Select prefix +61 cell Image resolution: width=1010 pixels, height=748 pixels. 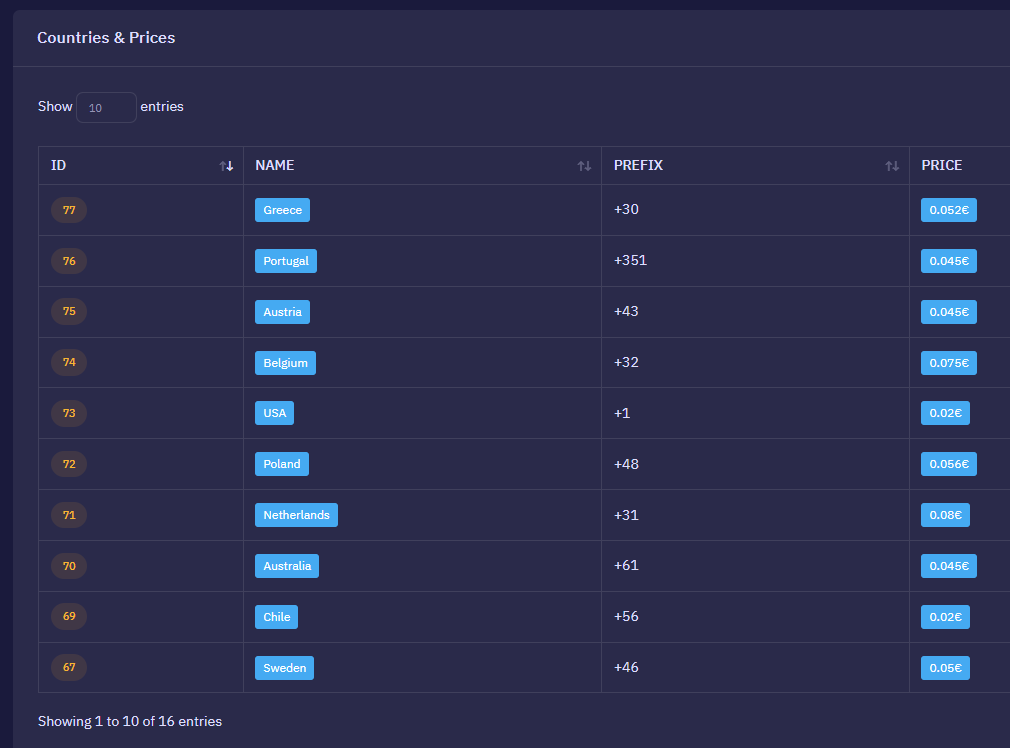coord(755,566)
